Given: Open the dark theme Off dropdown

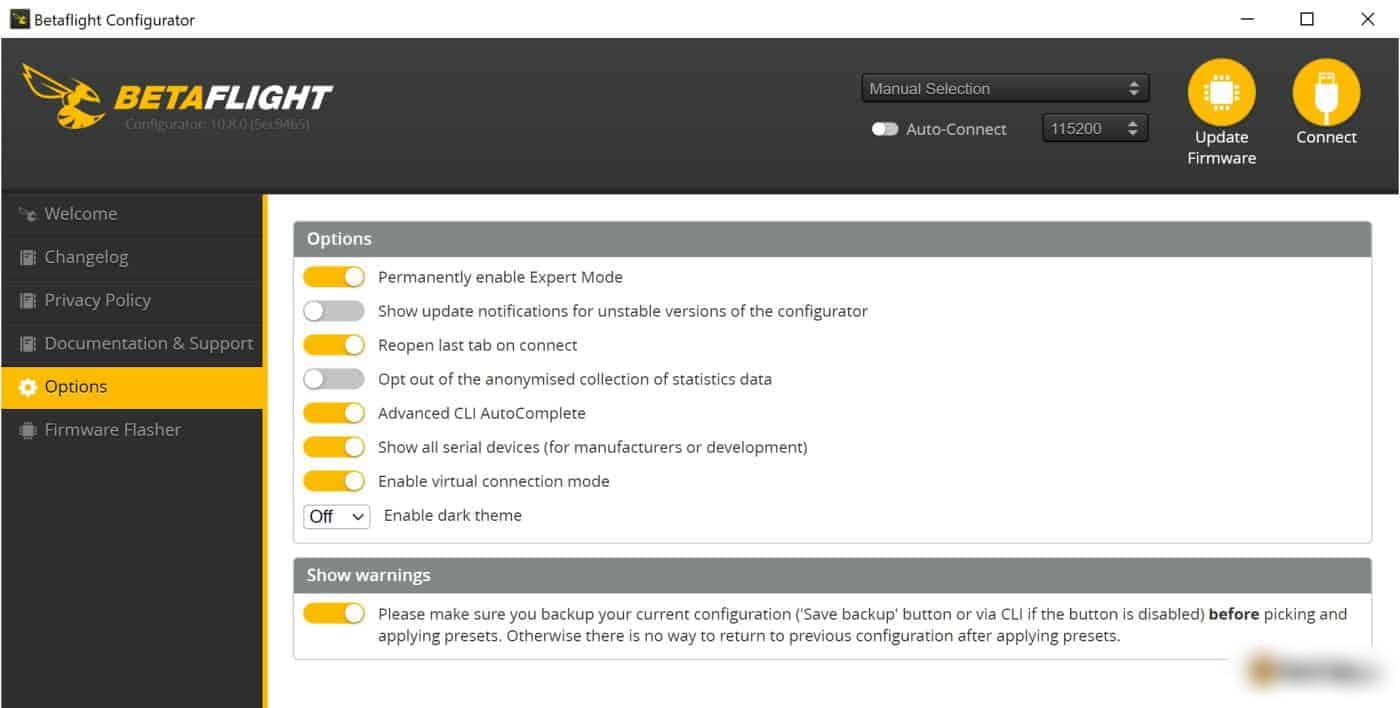Looking at the screenshot, I should pos(337,516).
